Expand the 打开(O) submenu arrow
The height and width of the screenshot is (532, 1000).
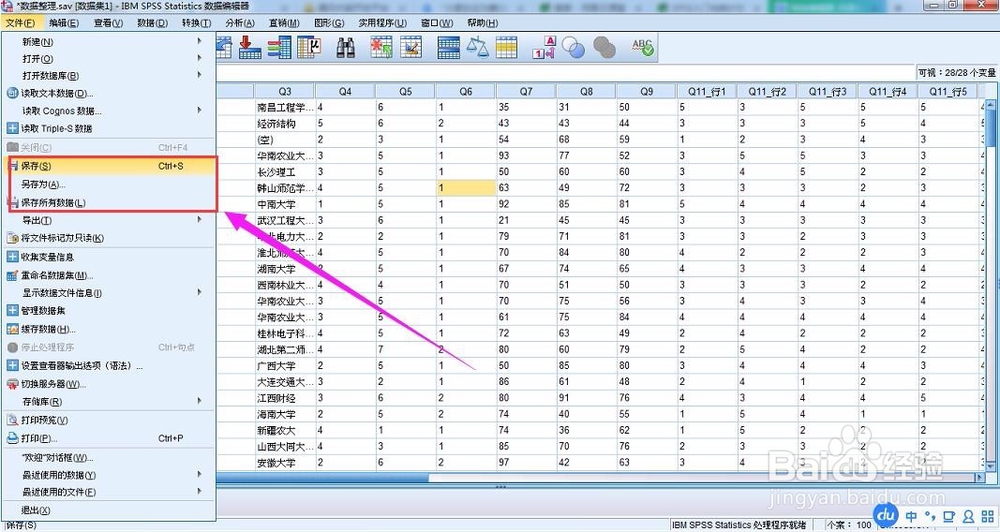(200, 58)
